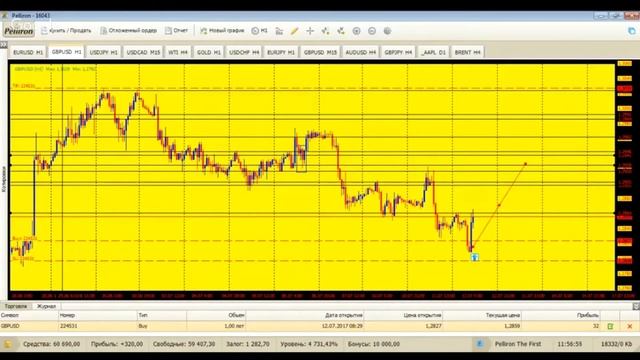Select the GBPUSD H1 chart tab
640x360 pixels.
66,52
